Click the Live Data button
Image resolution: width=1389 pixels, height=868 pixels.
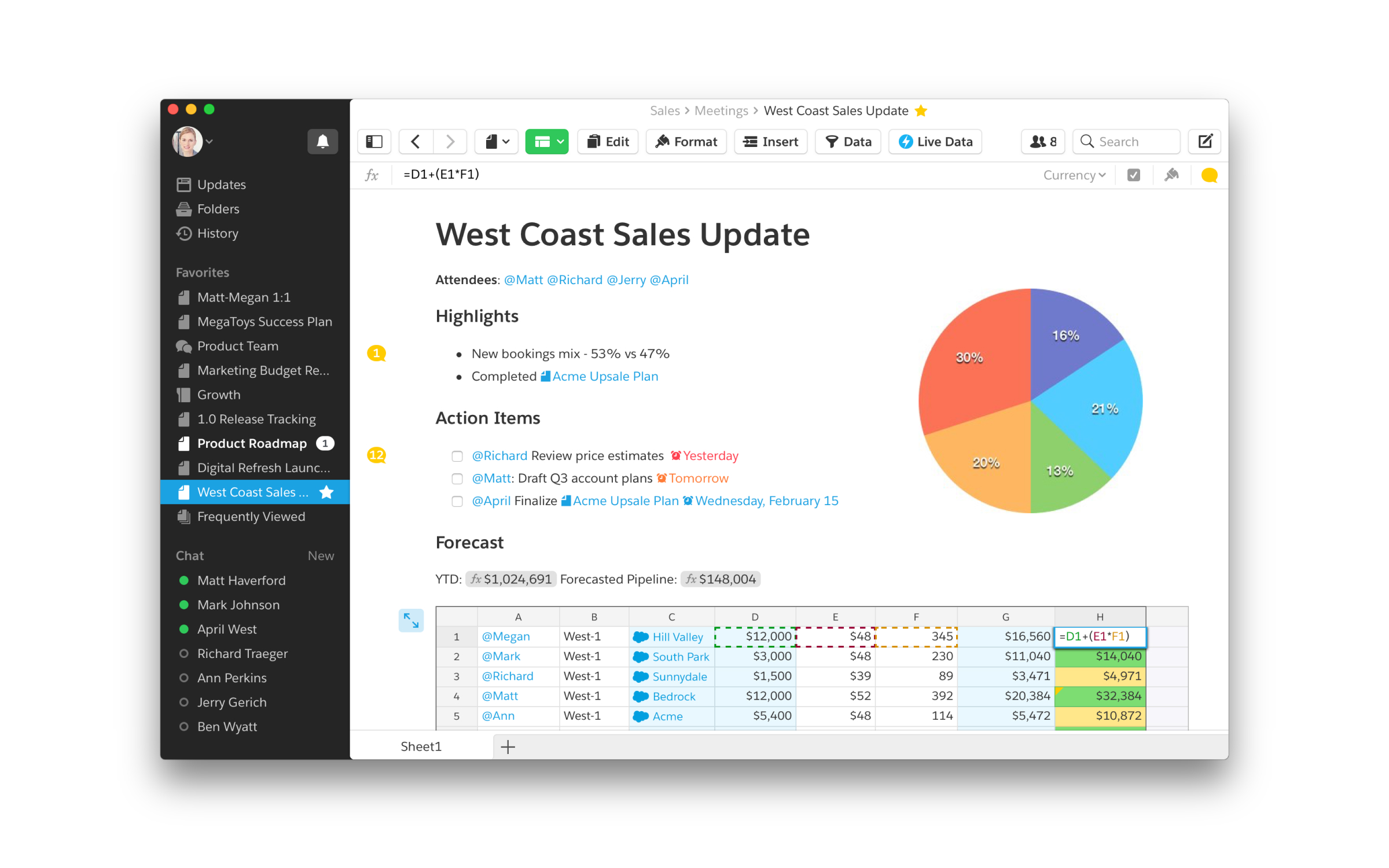tap(935, 141)
